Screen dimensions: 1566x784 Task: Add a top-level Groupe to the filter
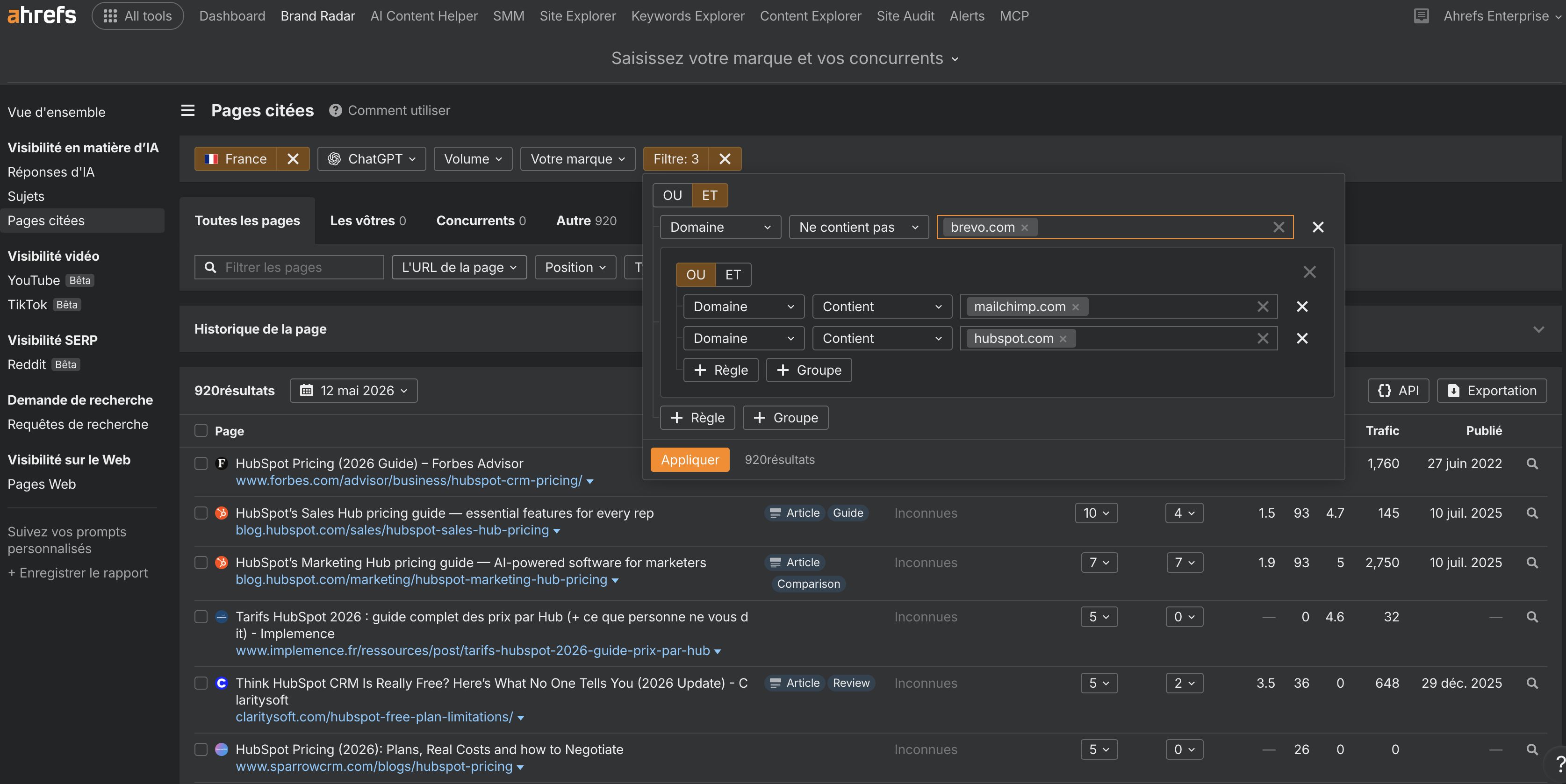pos(785,418)
